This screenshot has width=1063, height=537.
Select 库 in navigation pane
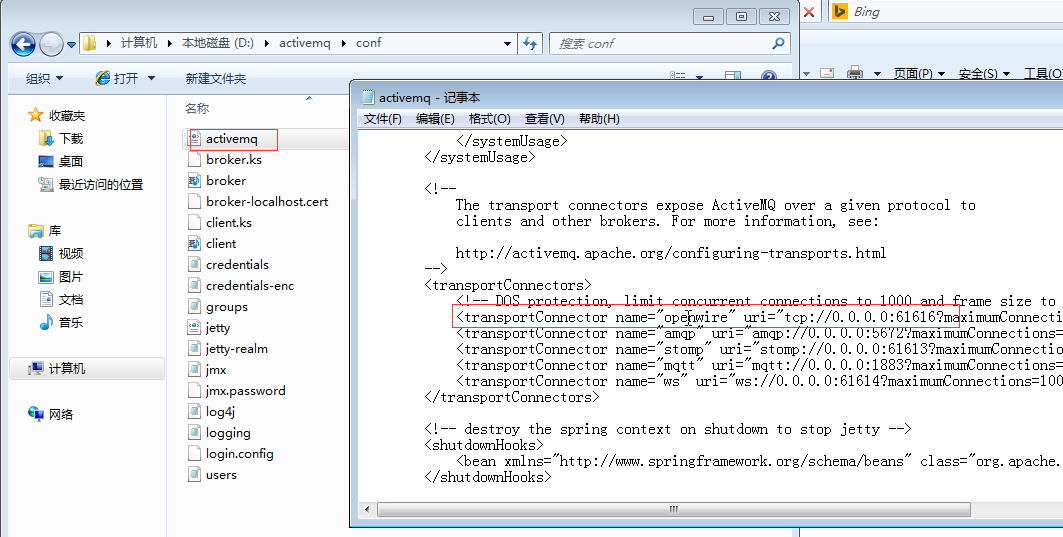click(54, 231)
